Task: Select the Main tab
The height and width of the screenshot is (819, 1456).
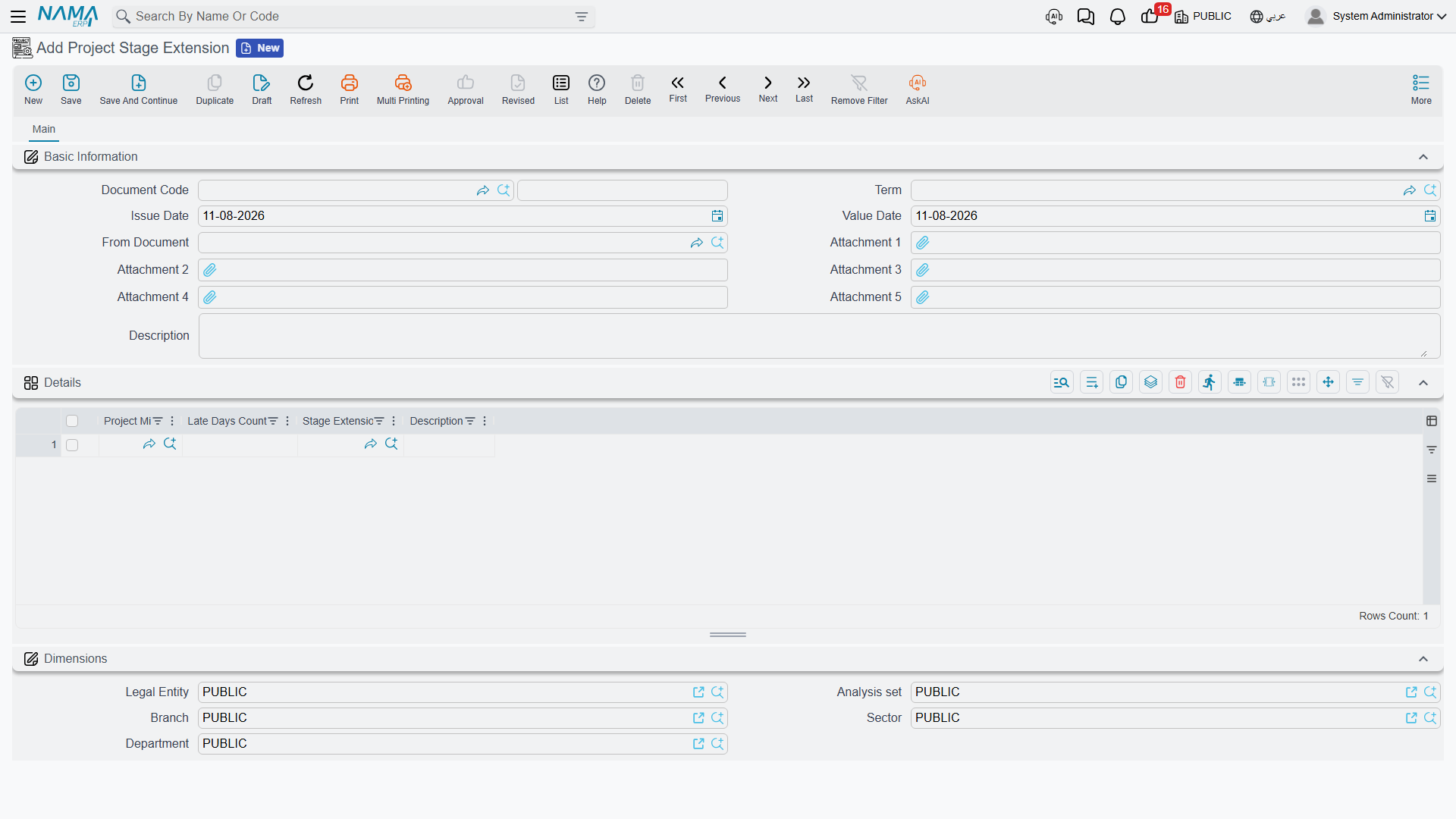Action: click(x=44, y=129)
